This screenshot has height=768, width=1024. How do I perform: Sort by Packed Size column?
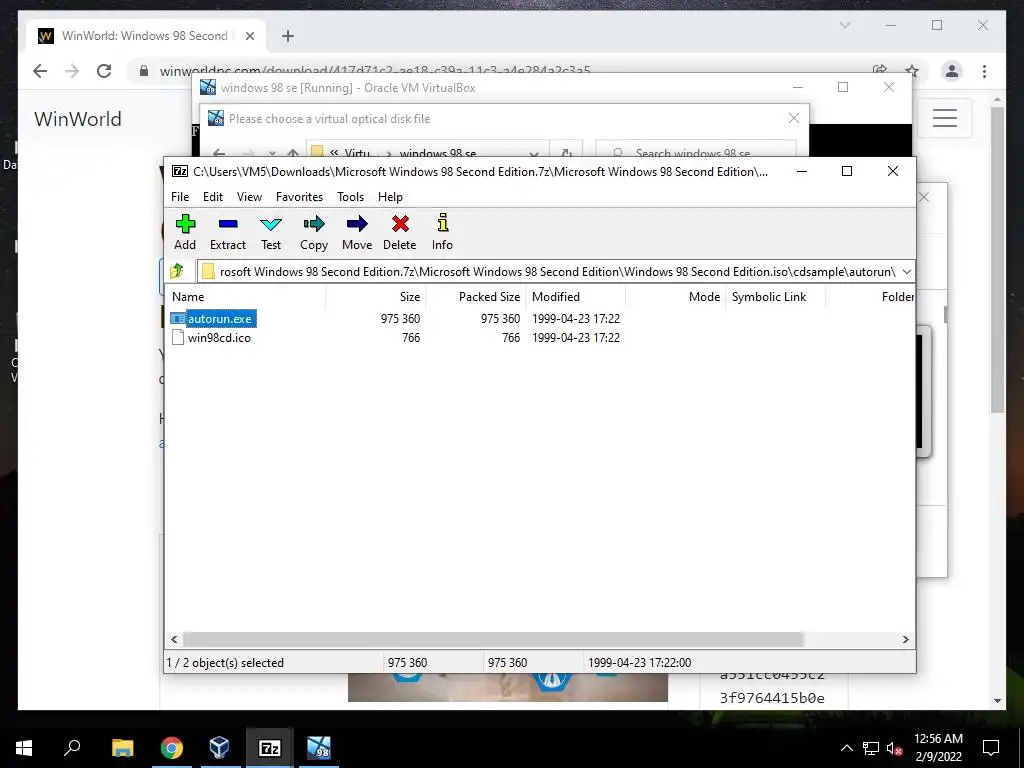(475, 296)
